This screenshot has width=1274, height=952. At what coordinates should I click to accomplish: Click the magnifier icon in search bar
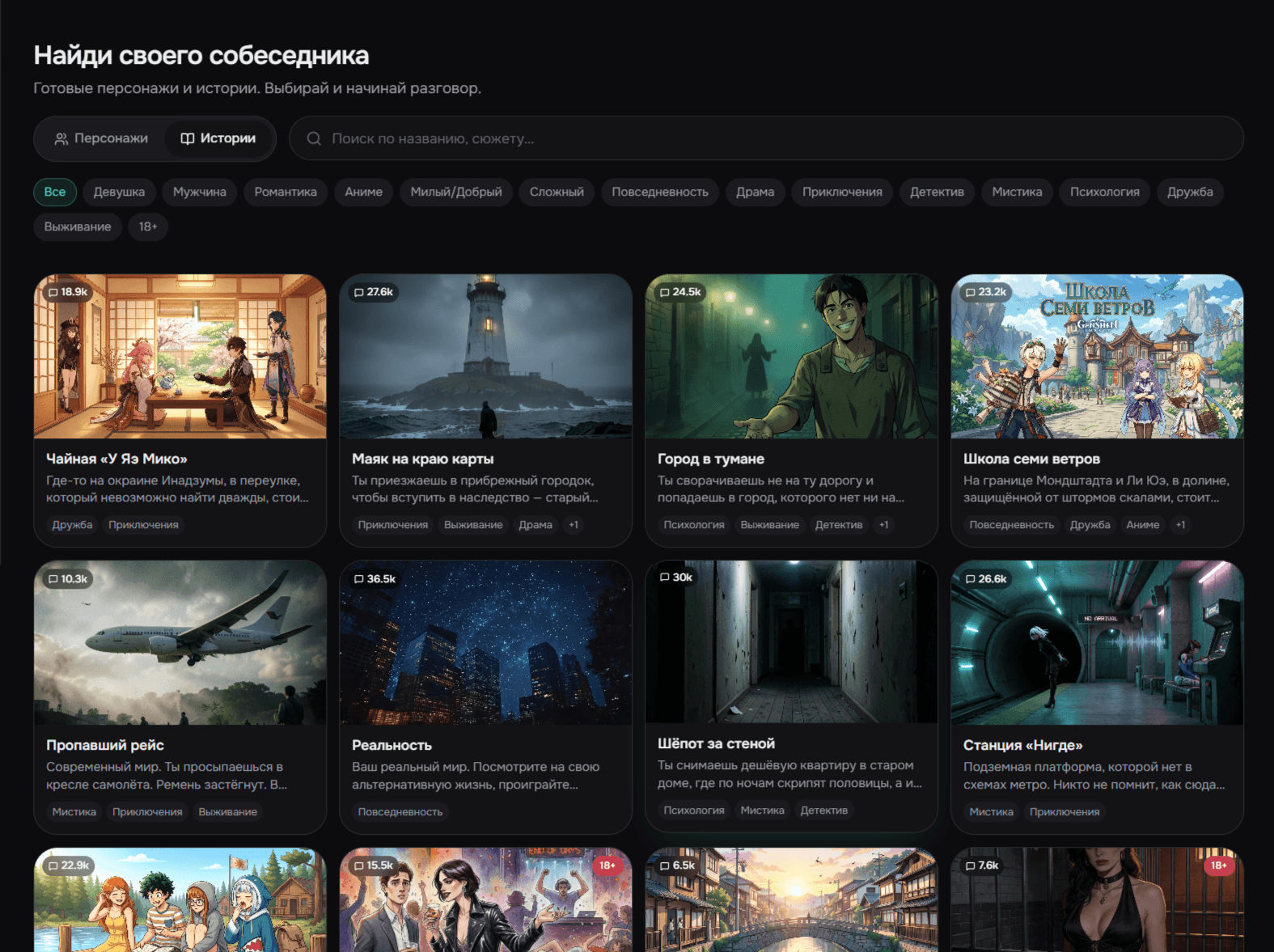[x=314, y=138]
